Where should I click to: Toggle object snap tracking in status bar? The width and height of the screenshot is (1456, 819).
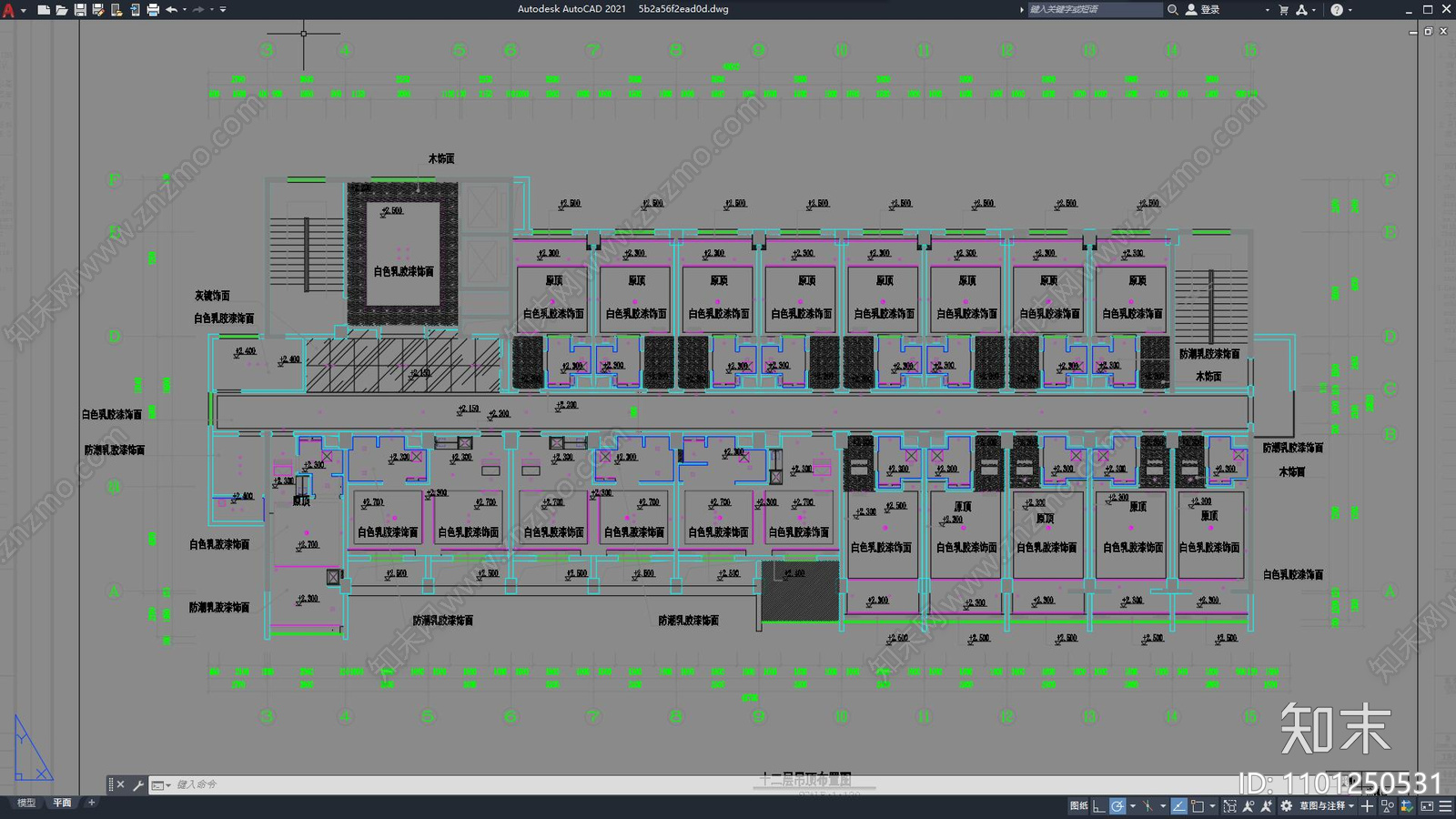(1179, 806)
